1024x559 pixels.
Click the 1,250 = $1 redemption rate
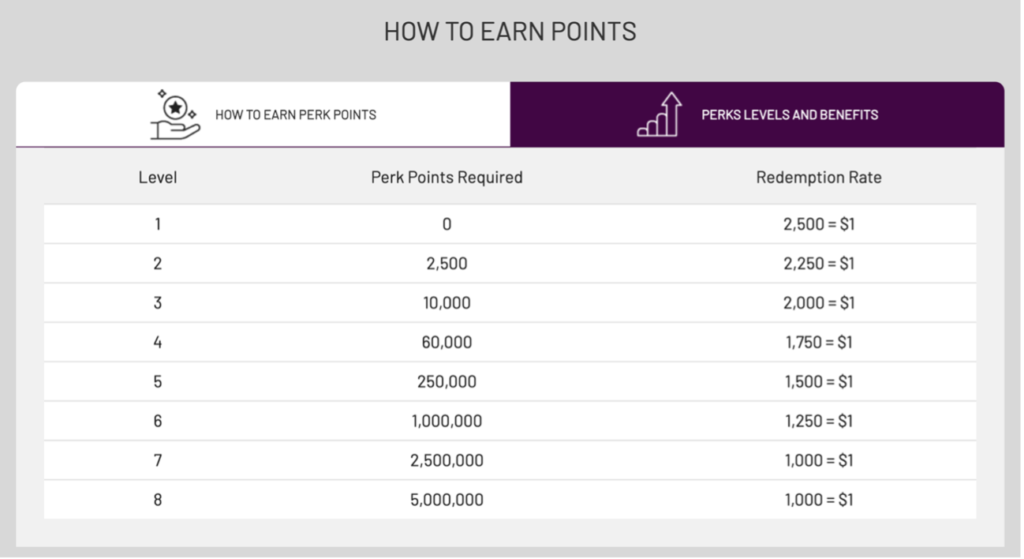click(x=819, y=421)
